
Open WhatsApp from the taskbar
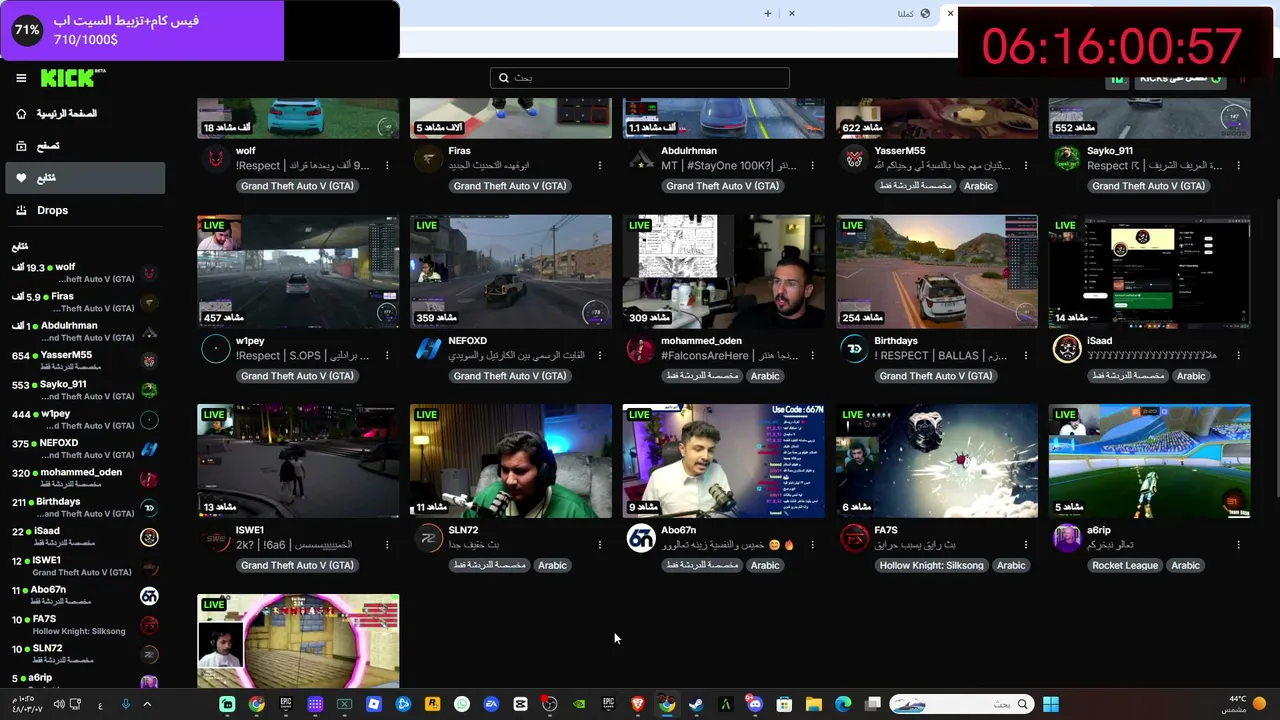pos(461,704)
